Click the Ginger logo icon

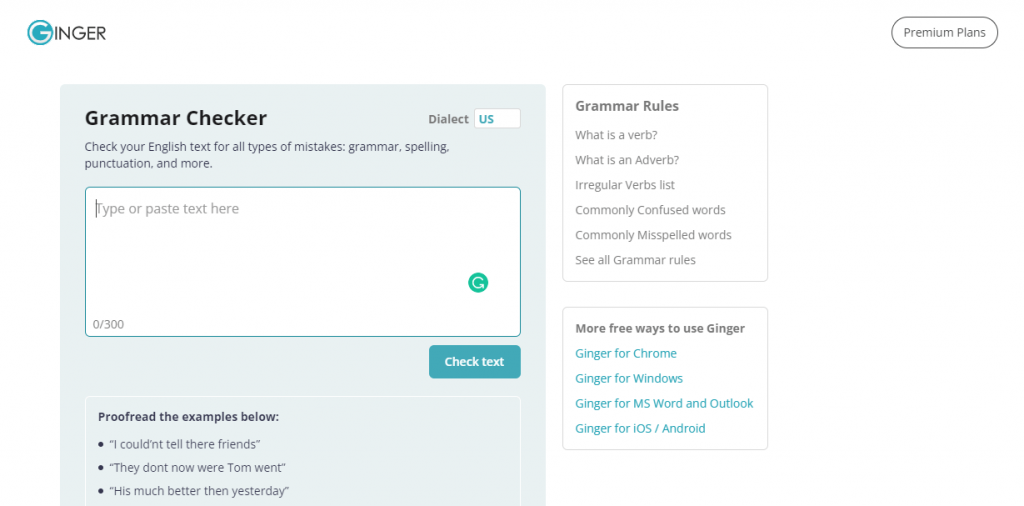[67, 33]
